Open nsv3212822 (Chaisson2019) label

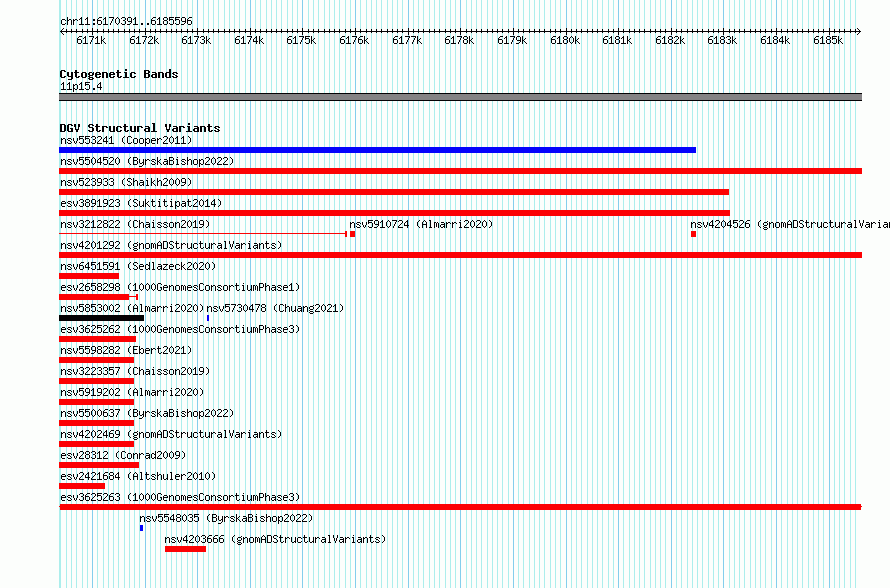(135, 224)
